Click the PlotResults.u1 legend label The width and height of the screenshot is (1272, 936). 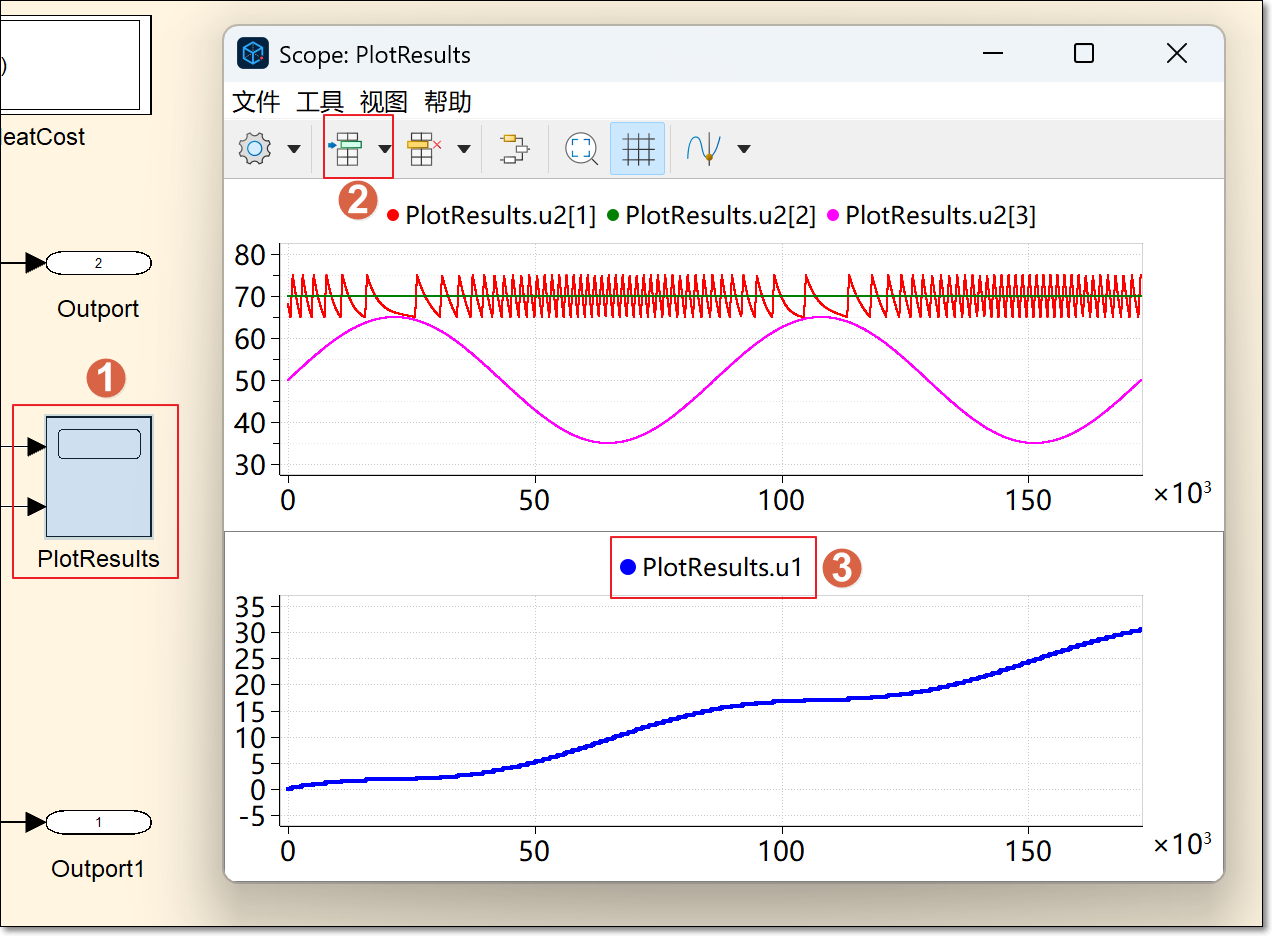[x=722, y=567]
